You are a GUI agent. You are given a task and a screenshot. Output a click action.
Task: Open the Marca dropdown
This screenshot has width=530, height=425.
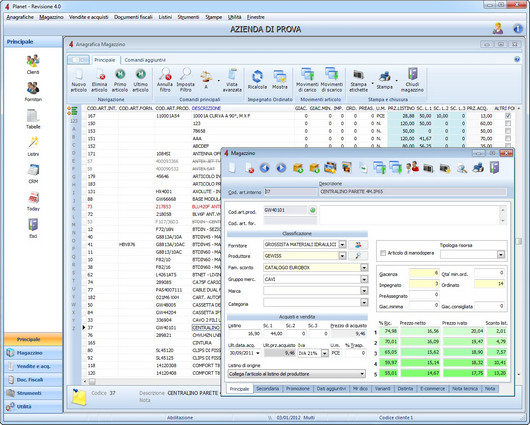click(364, 291)
